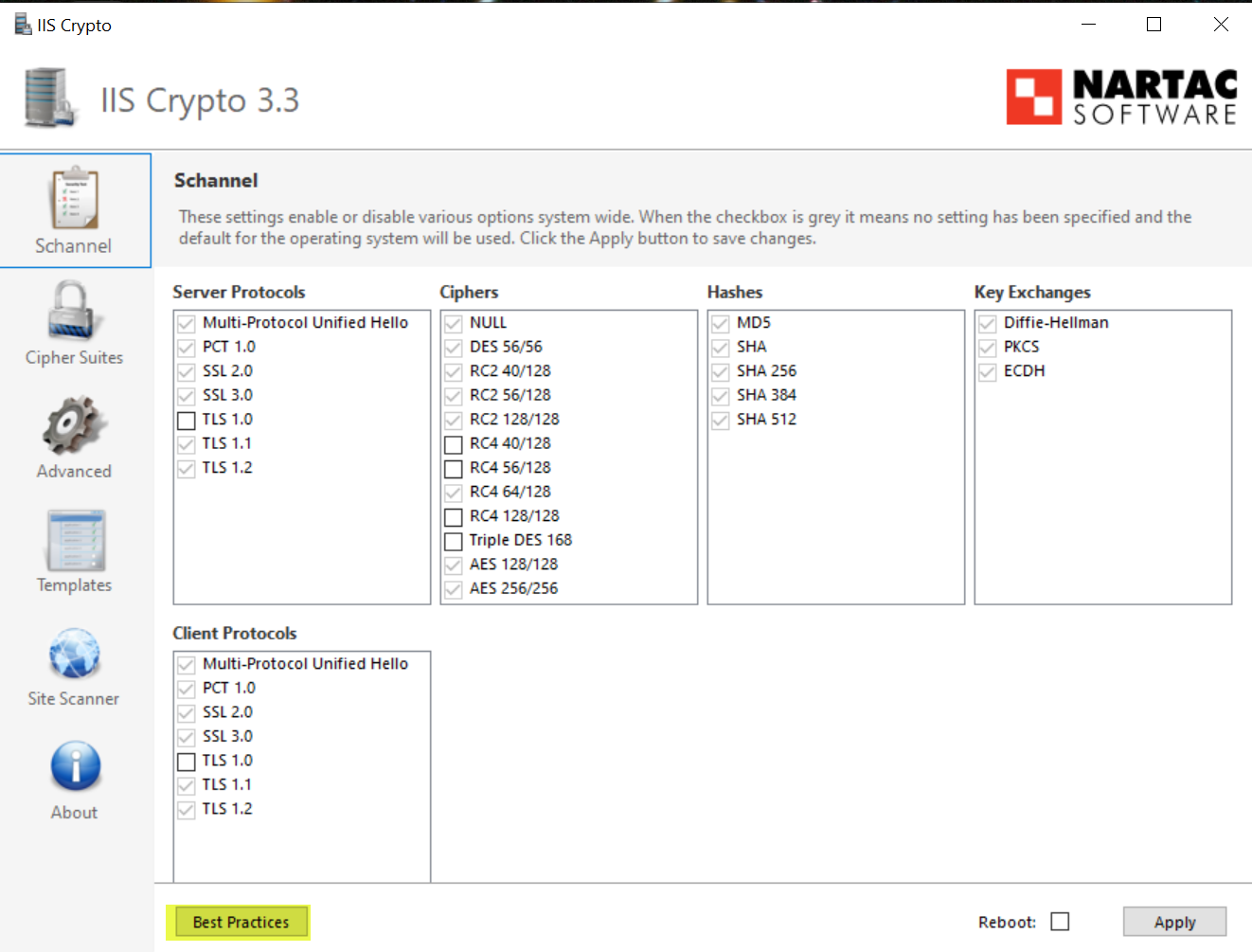Enable TLS 1.0 under Client Protocols
1252x952 pixels.
pos(187,761)
